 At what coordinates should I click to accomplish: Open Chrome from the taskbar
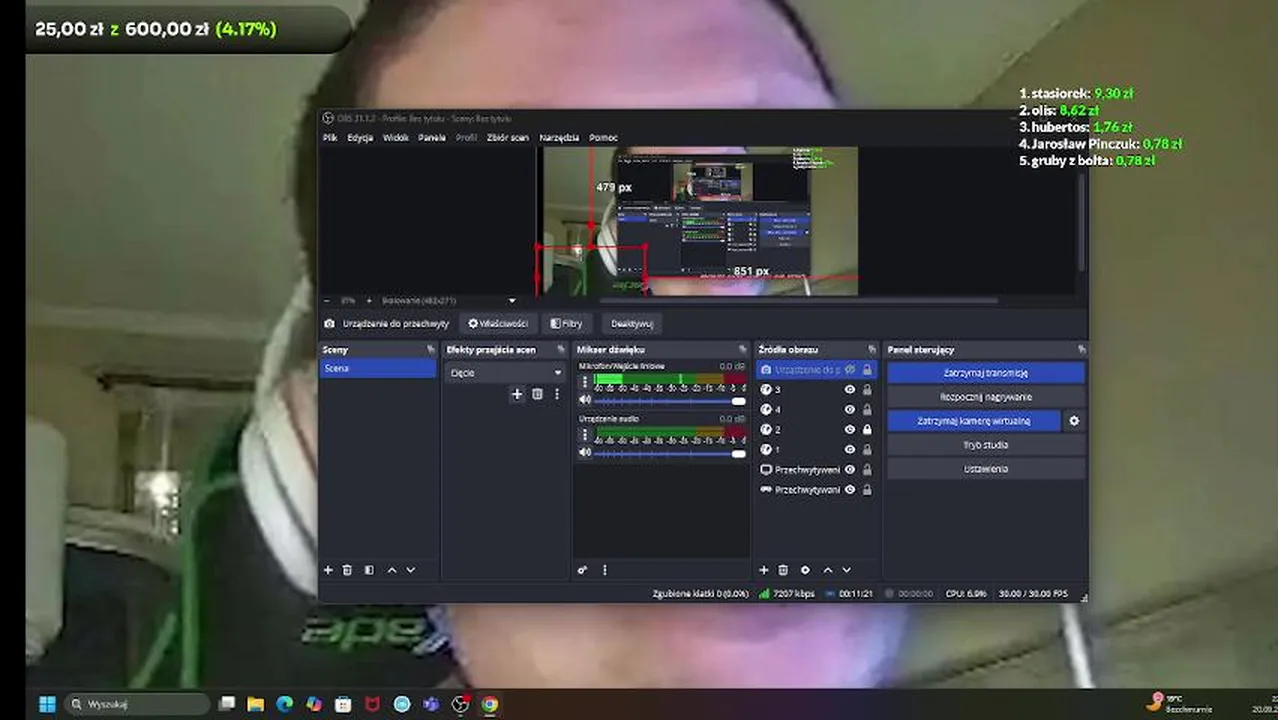point(489,704)
